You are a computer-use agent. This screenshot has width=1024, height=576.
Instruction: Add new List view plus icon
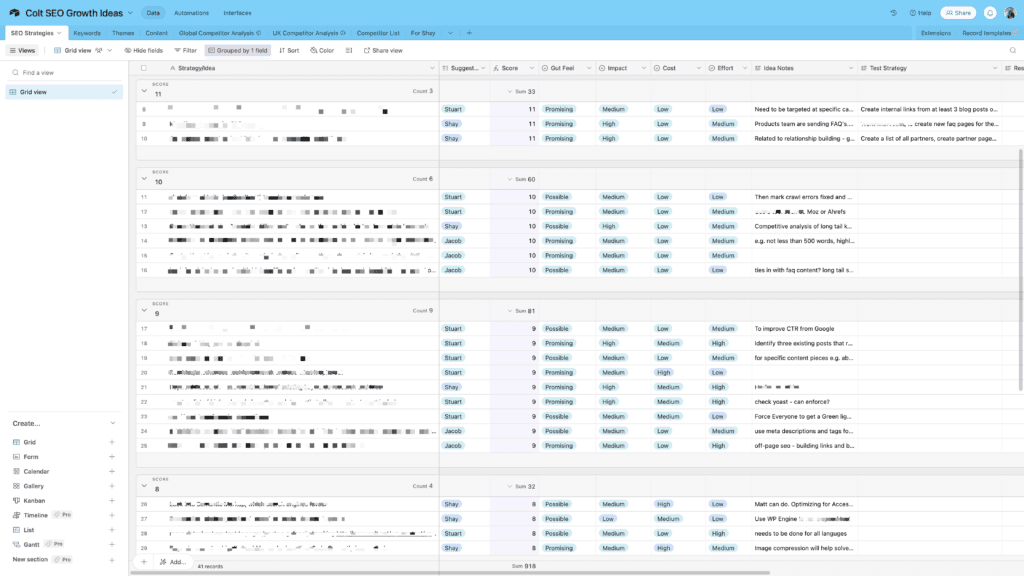[x=112, y=530]
